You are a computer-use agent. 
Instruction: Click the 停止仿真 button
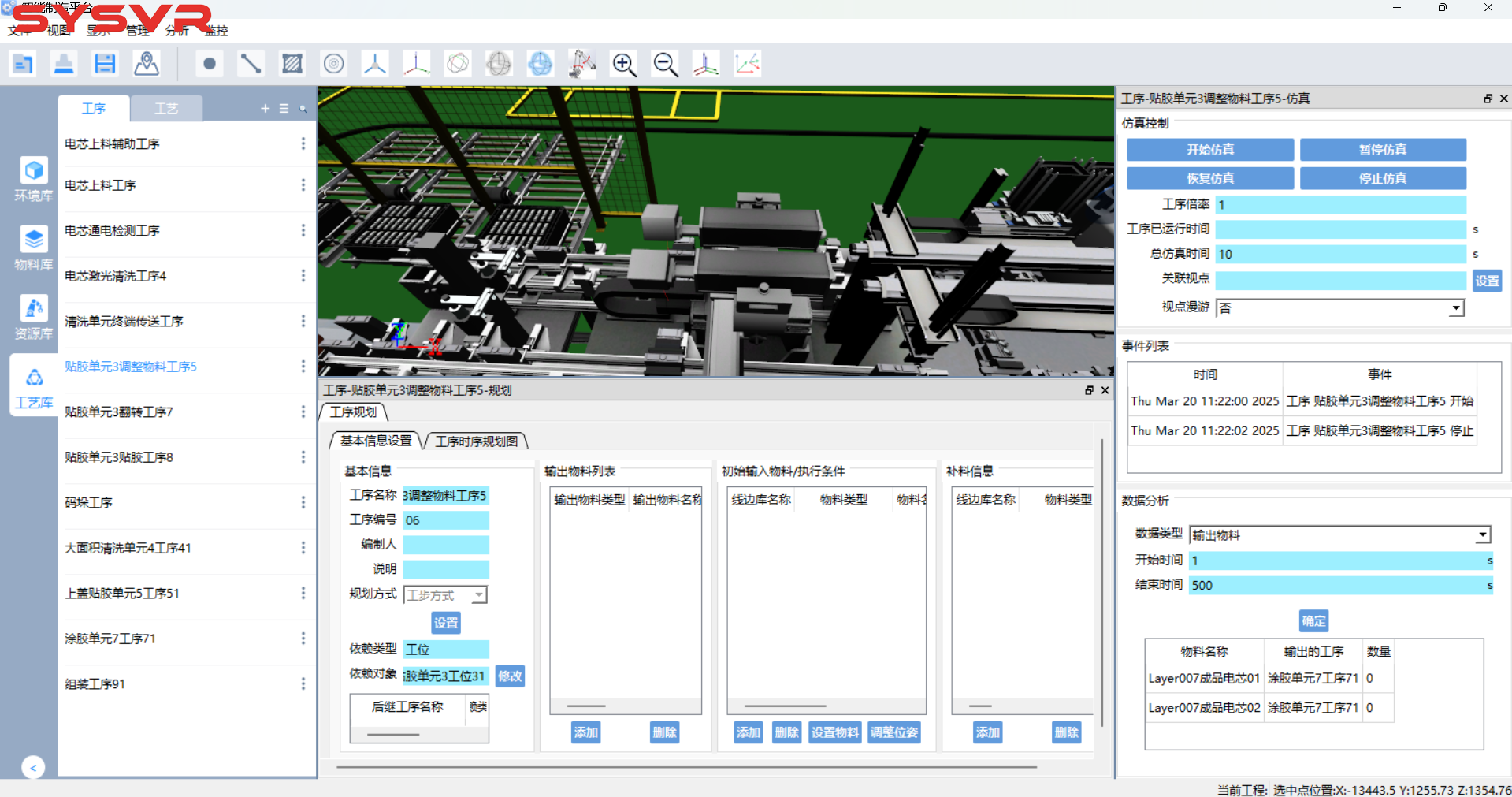pos(1383,178)
